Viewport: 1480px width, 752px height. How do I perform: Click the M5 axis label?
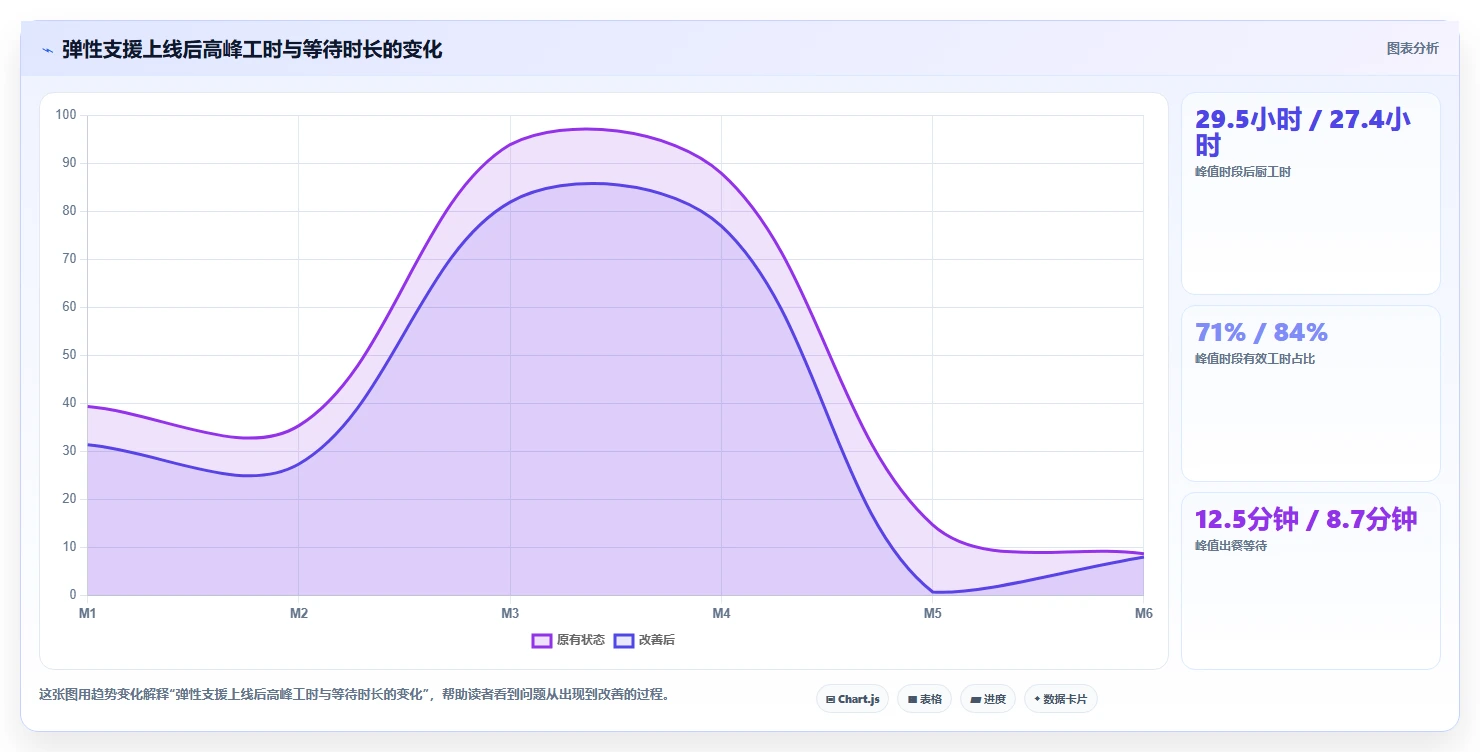point(932,613)
